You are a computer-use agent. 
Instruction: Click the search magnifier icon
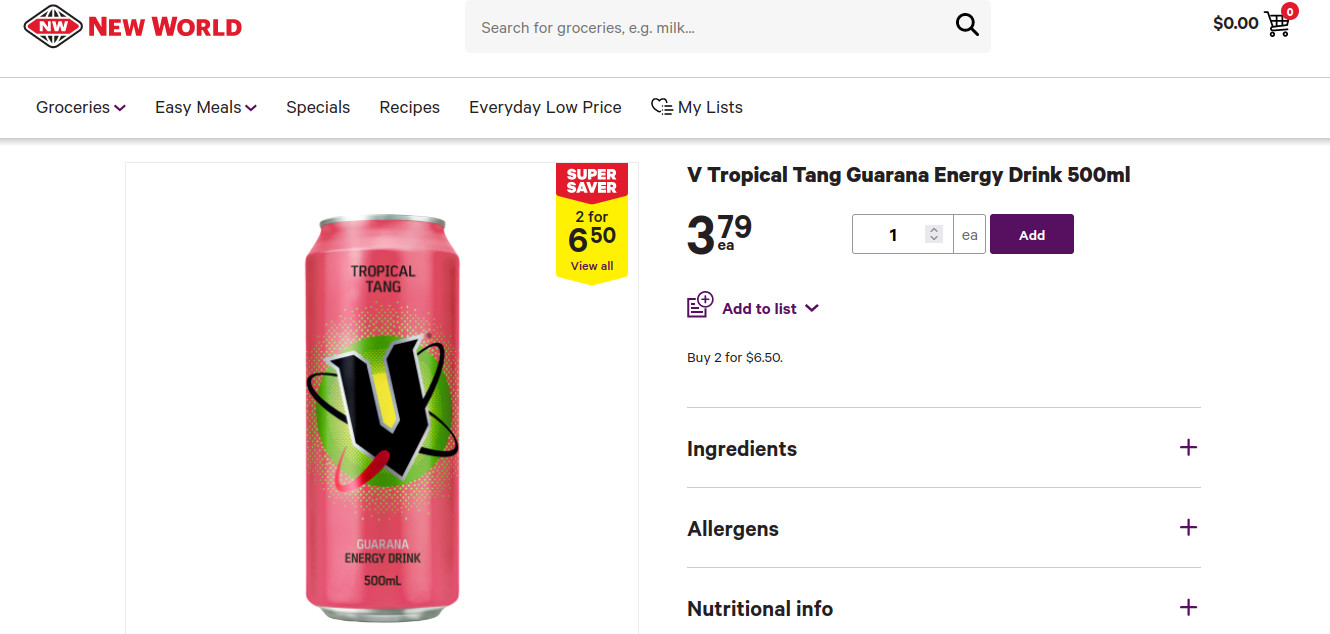pyautogui.click(x=965, y=24)
